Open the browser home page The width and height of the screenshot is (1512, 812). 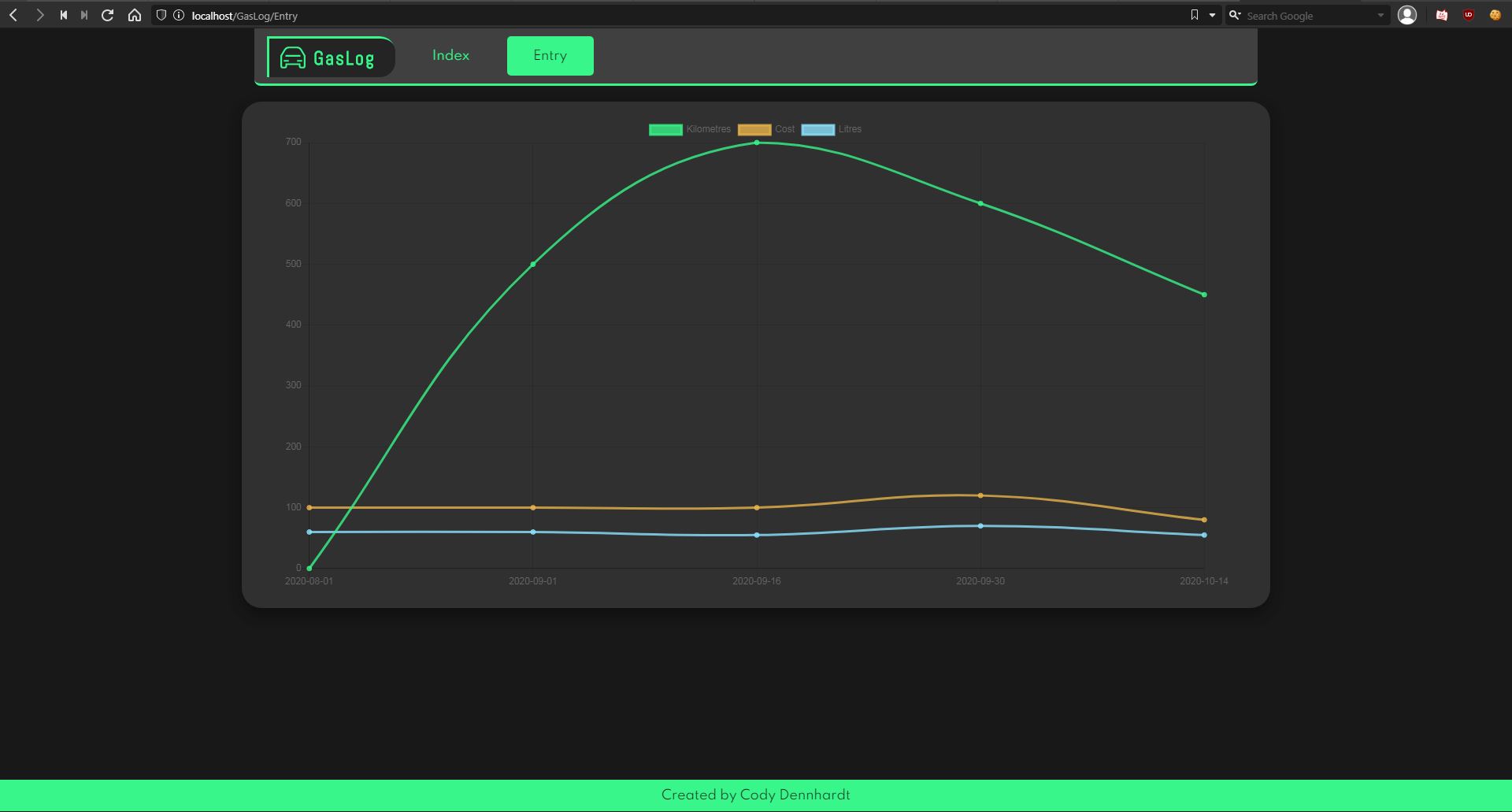click(135, 15)
